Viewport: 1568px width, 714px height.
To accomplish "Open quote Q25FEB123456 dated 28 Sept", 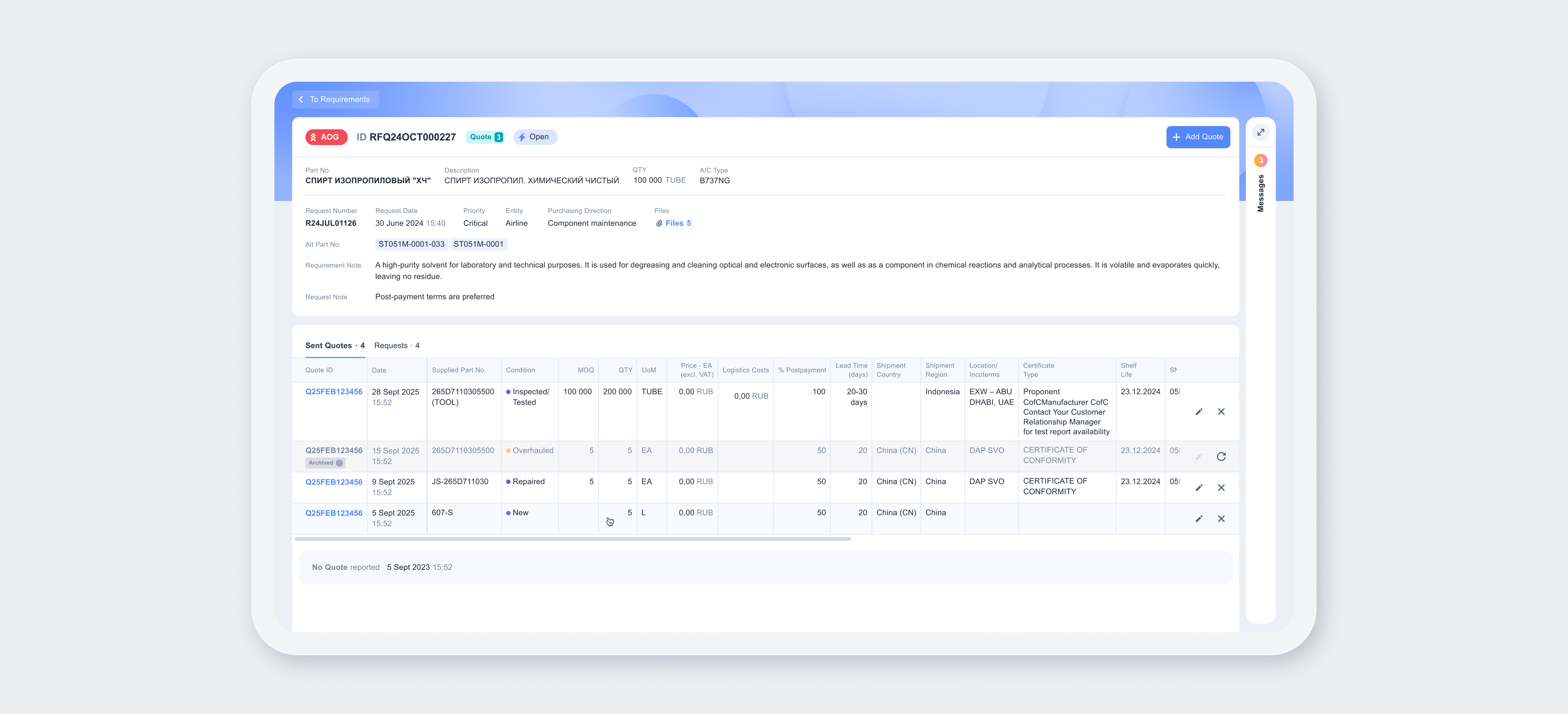I will (x=334, y=391).
